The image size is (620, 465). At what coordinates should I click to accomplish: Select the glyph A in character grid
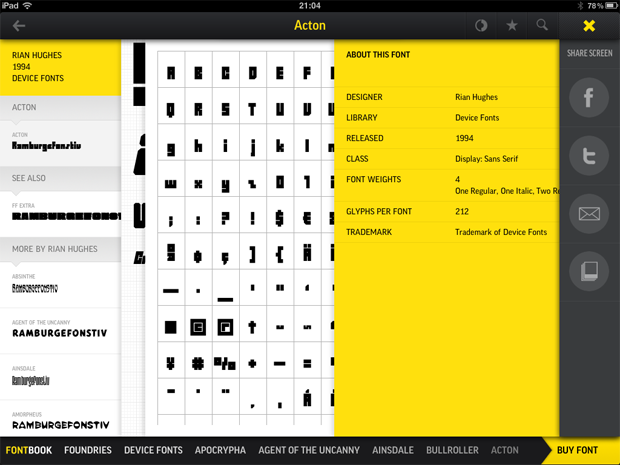click(171, 73)
